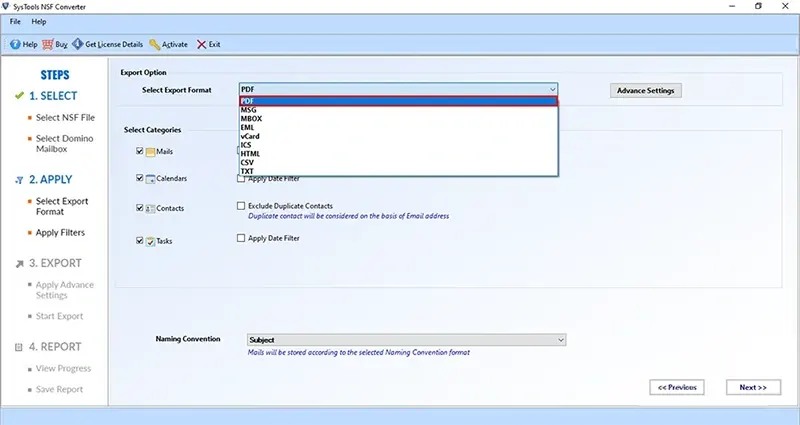Choose ICS from export format list
The image size is (800, 425).
coord(398,145)
